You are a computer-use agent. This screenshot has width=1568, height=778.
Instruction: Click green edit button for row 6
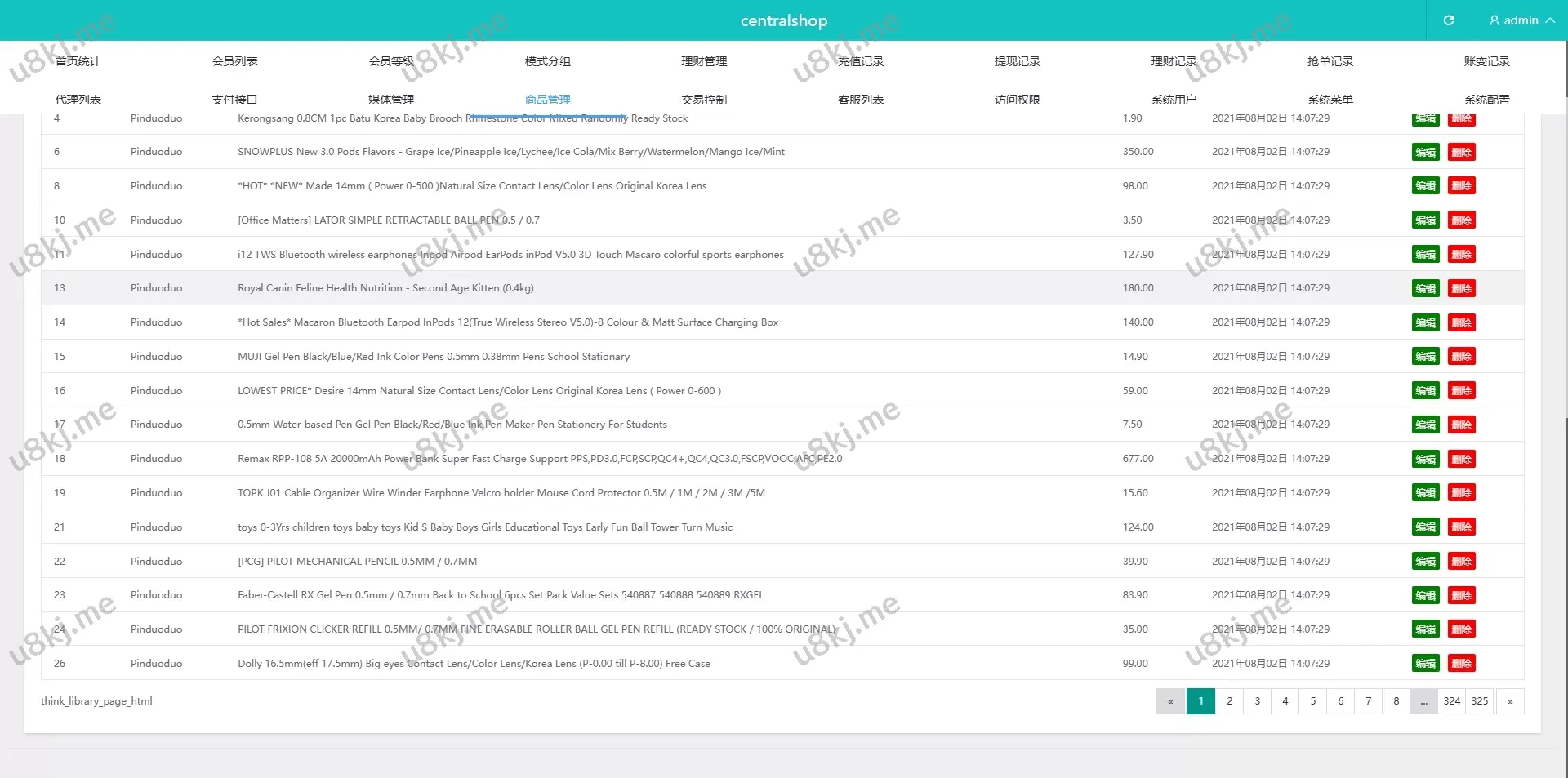click(x=1425, y=153)
